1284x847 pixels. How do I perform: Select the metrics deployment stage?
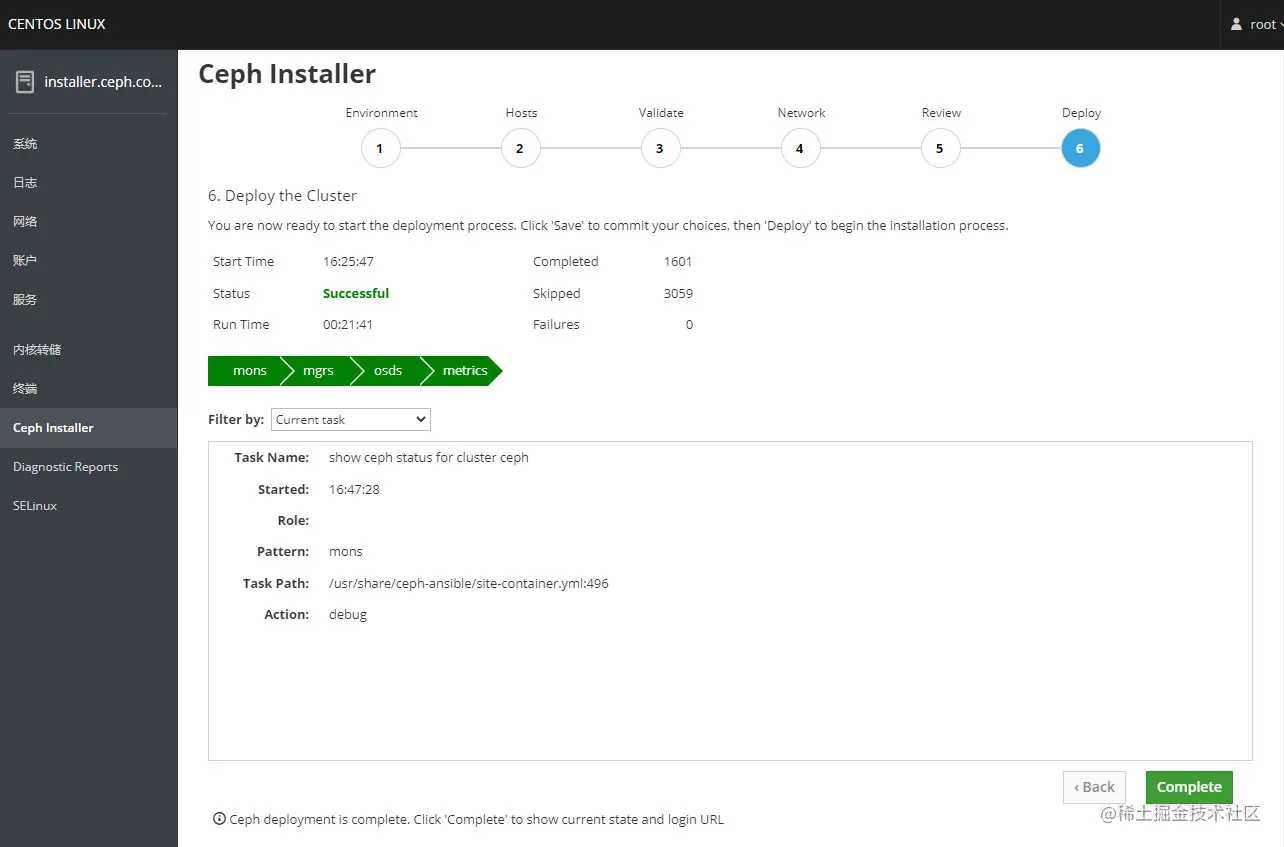[463, 371]
